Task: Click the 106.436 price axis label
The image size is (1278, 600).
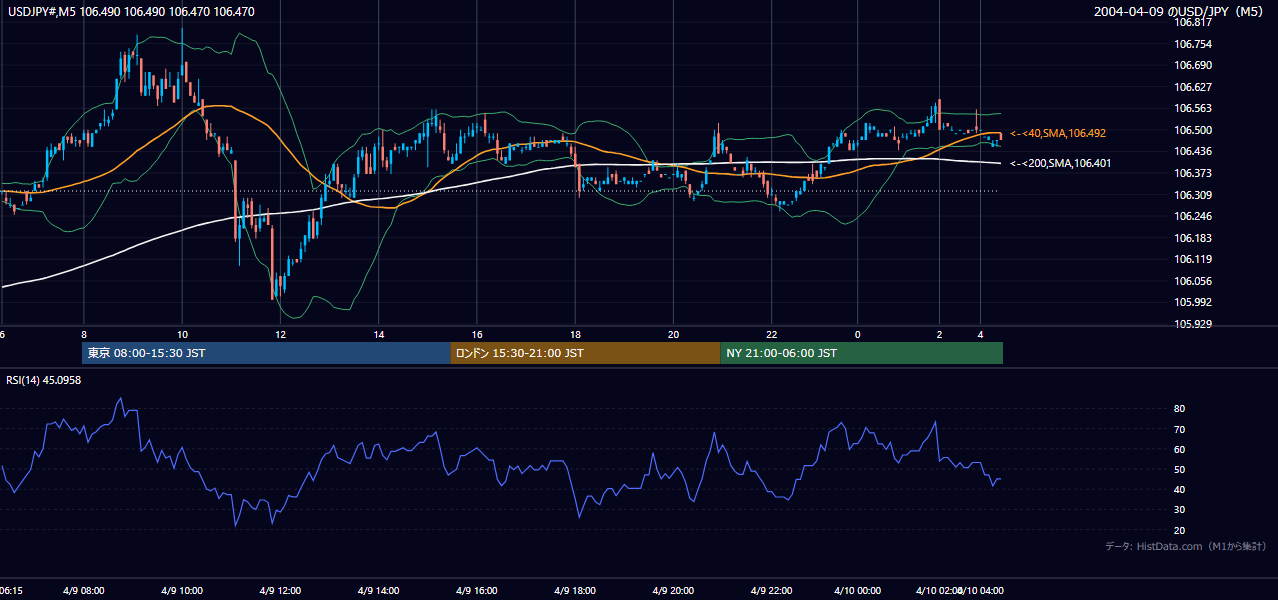Action: coord(1193,151)
